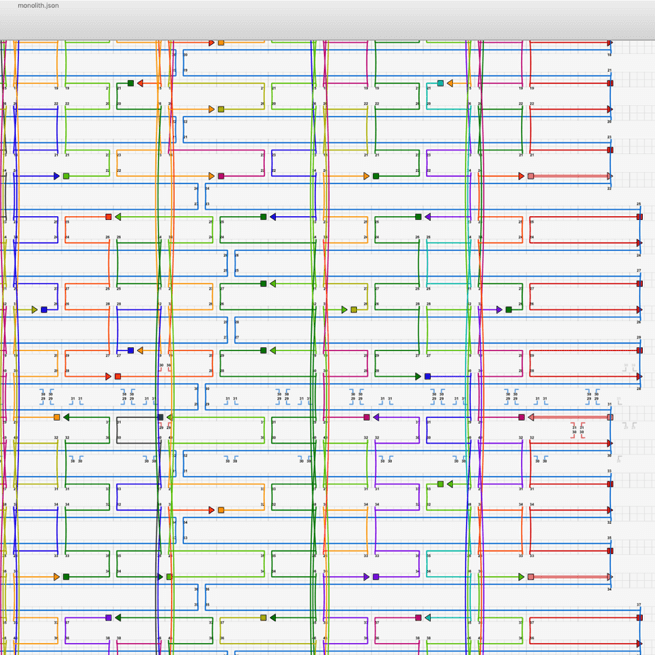The width and height of the screenshot is (655, 655).
Task: Select the purple square node with dark green arrow
Action: tap(108, 618)
